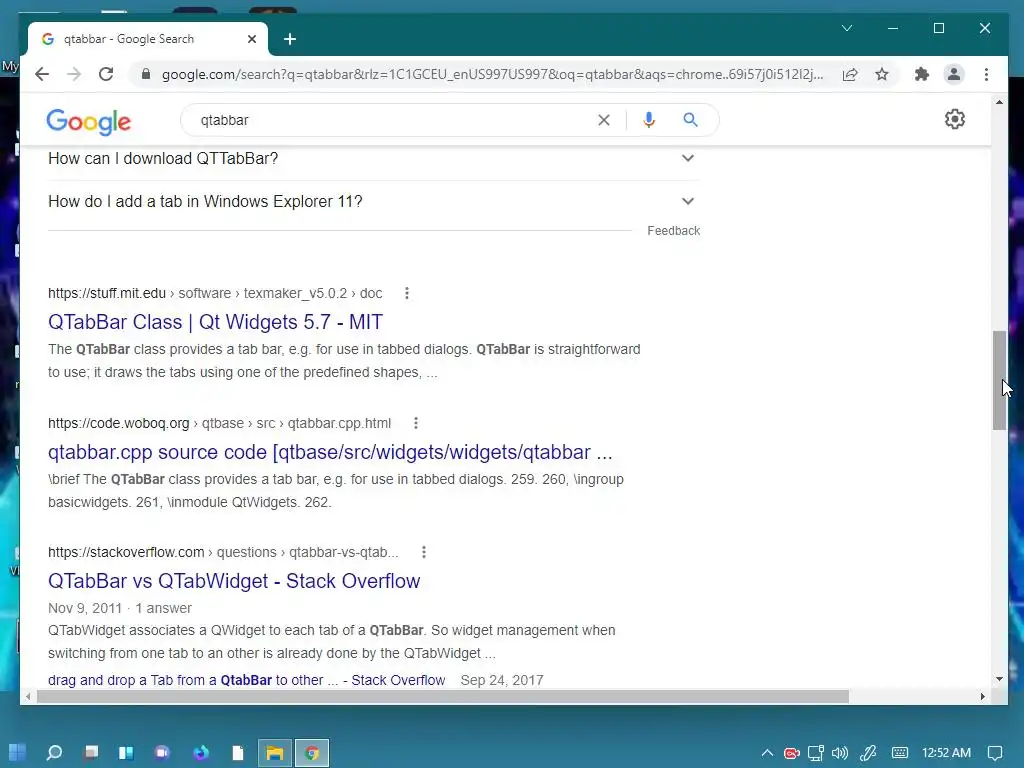Image resolution: width=1024 pixels, height=768 pixels.
Task: Open the touch keyboard tray icon
Action: (900, 754)
